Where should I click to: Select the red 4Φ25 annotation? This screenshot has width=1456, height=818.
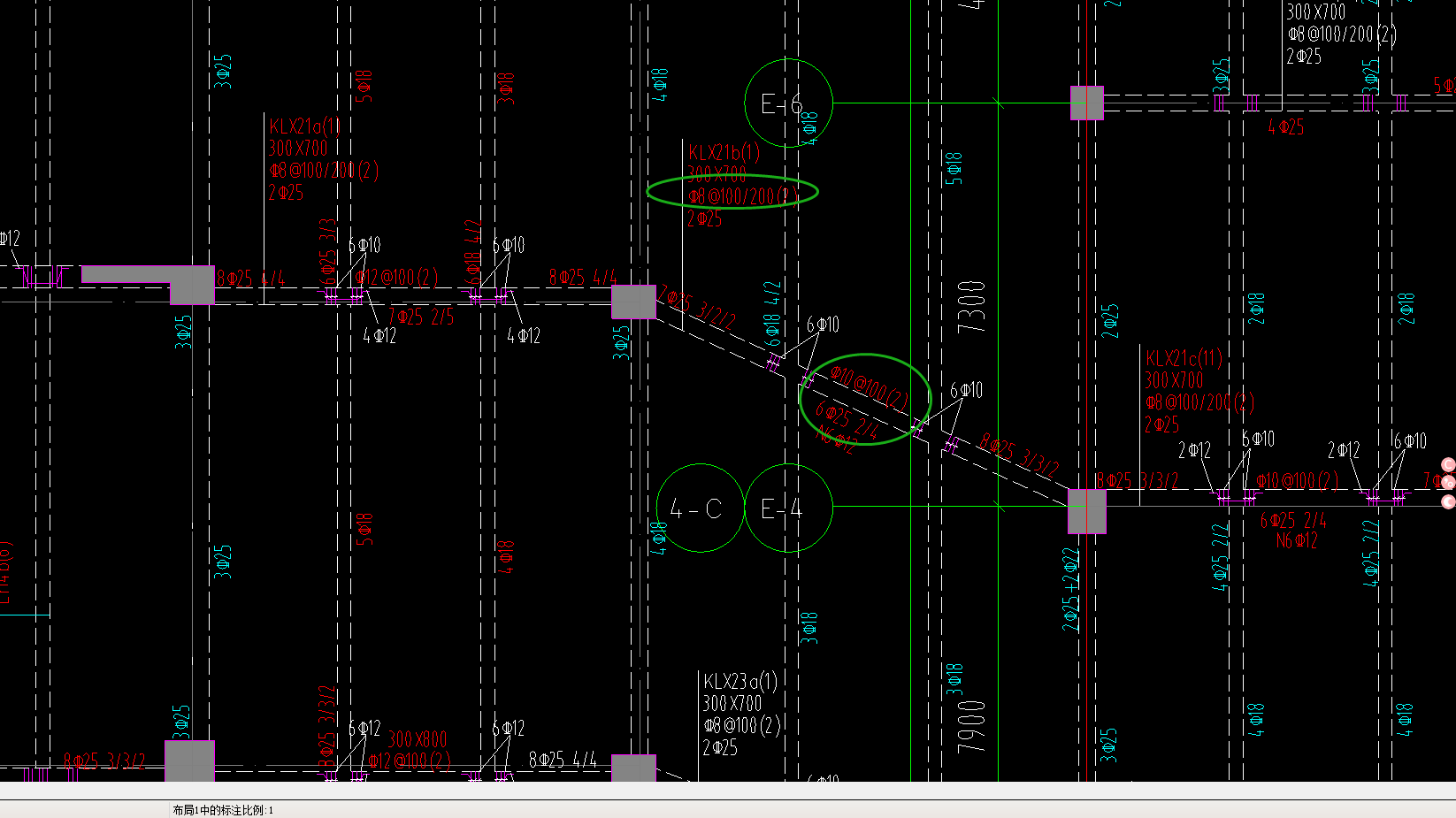click(1285, 126)
